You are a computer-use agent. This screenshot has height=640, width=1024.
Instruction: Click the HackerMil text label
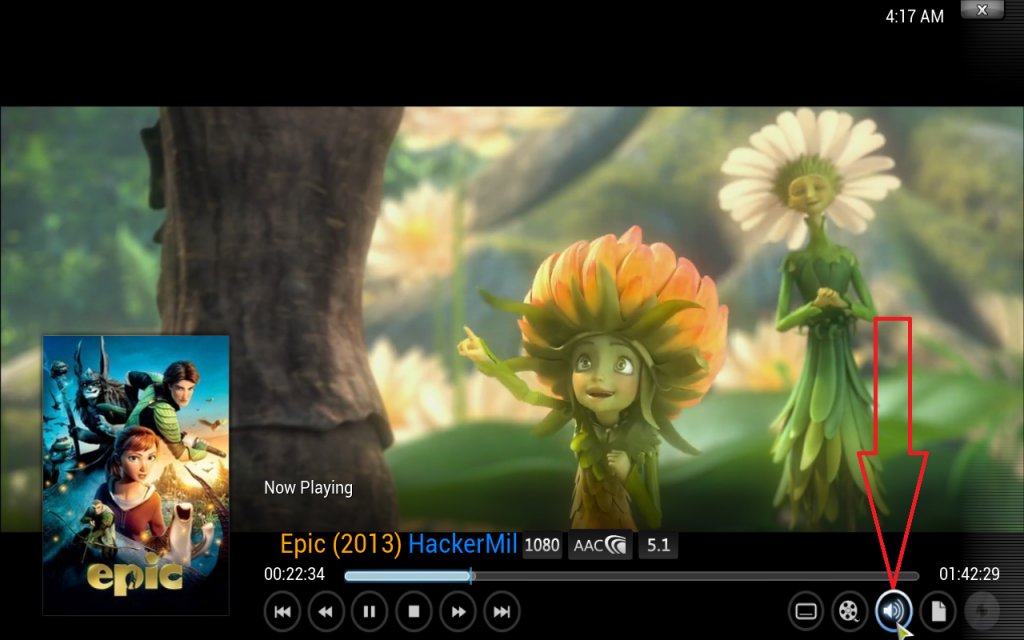(462, 544)
